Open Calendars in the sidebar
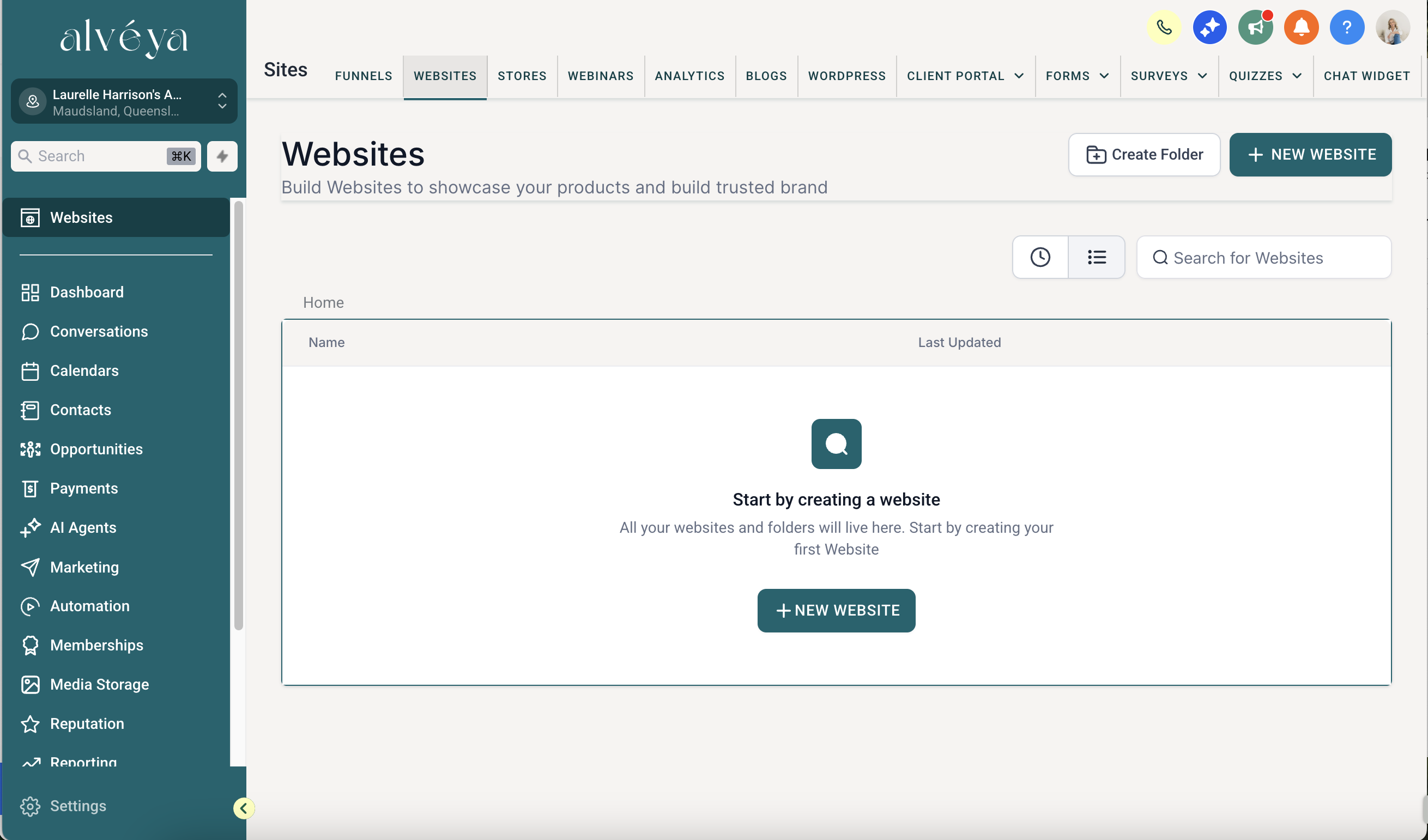Viewport: 1428px width, 840px height. (116, 370)
